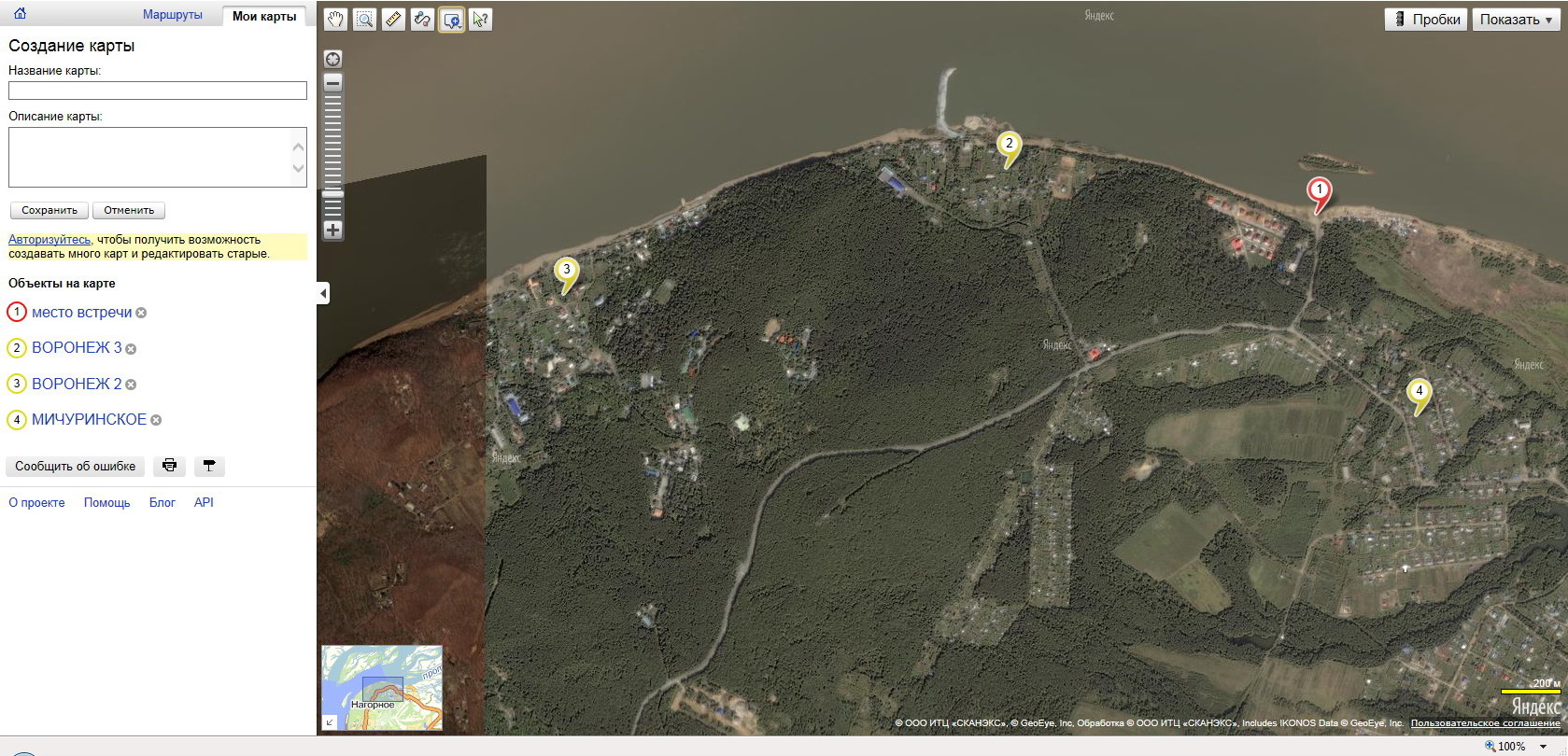Click the Название карты input field

click(x=157, y=91)
